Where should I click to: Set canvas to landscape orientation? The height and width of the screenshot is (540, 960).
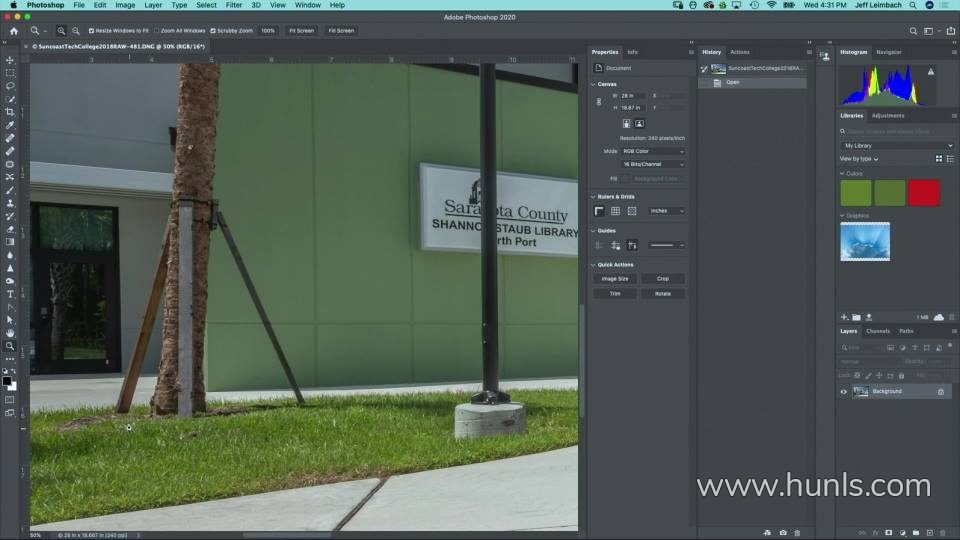(x=639, y=123)
